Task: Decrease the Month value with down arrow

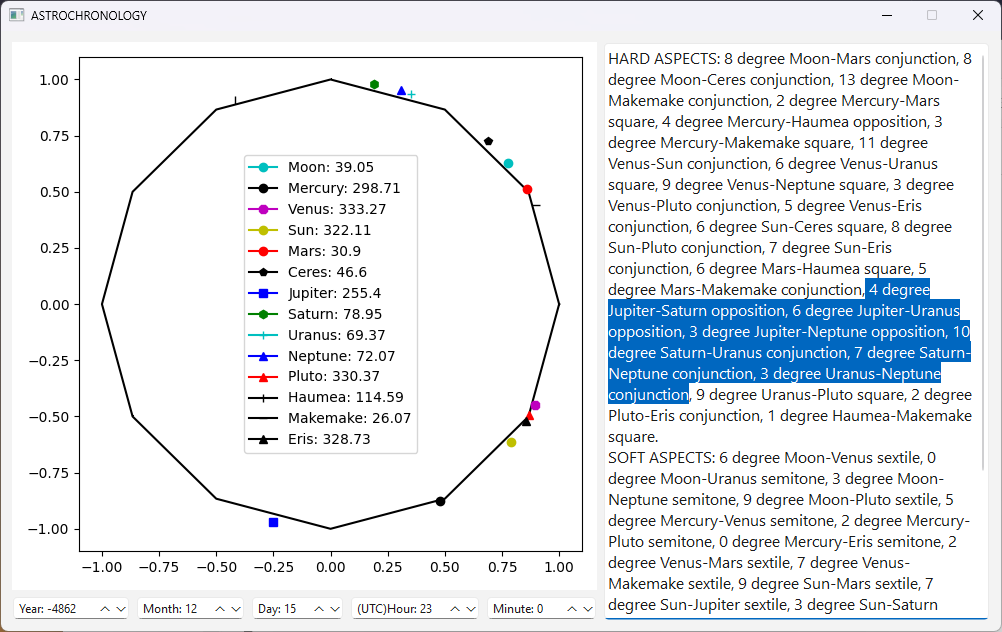Action: tap(236, 609)
